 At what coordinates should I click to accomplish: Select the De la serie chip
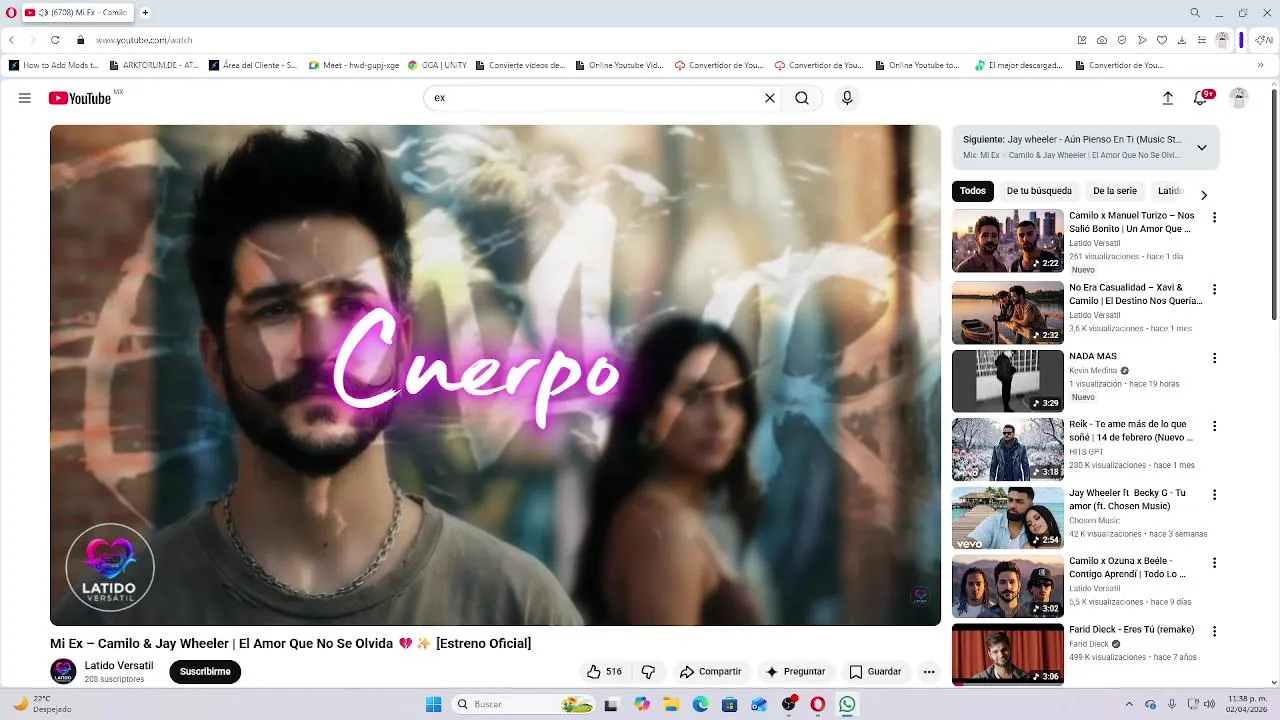click(1115, 191)
